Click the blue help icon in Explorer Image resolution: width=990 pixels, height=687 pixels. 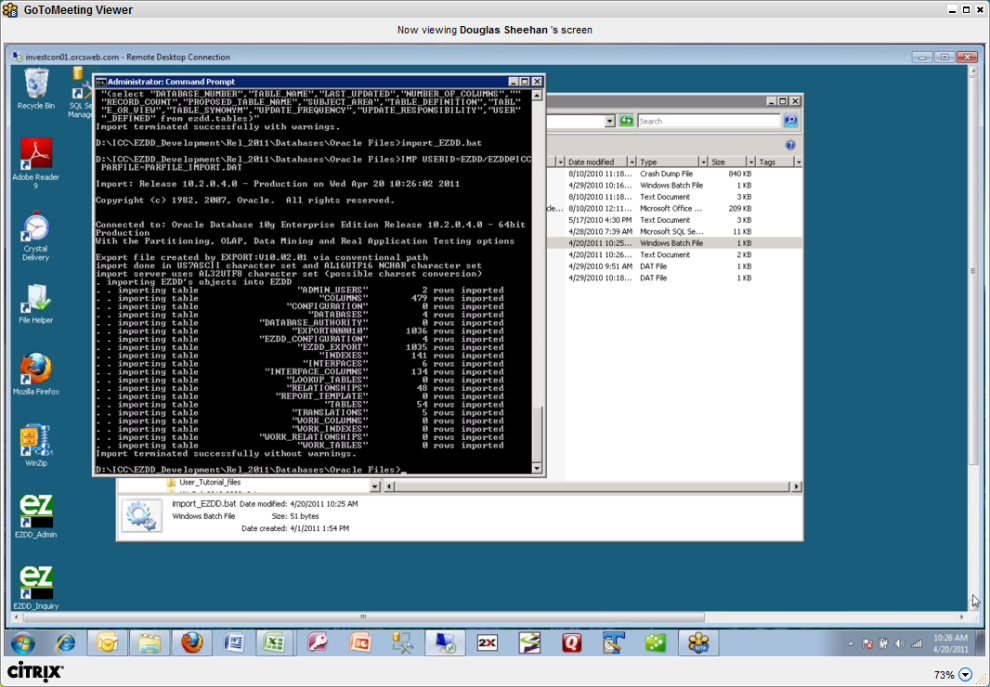pyautogui.click(x=790, y=145)
